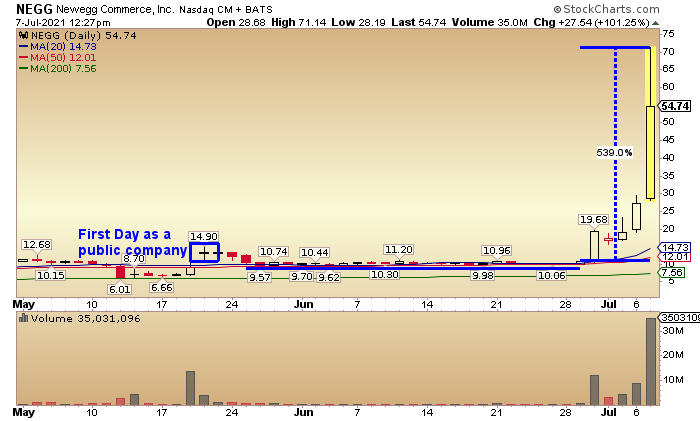
Task: Click the white candlestick under the 19.68 label
Action: click(x=594, y=246)
